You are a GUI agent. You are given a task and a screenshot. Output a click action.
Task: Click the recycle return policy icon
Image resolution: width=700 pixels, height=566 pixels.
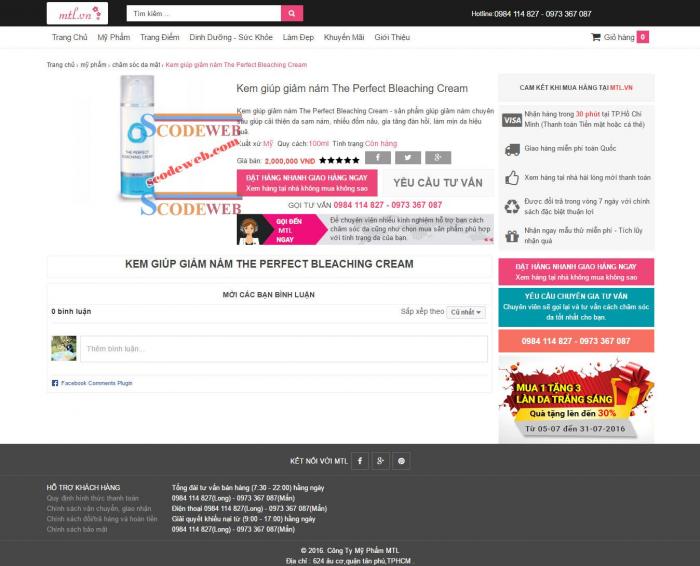(x=512, y=206)
